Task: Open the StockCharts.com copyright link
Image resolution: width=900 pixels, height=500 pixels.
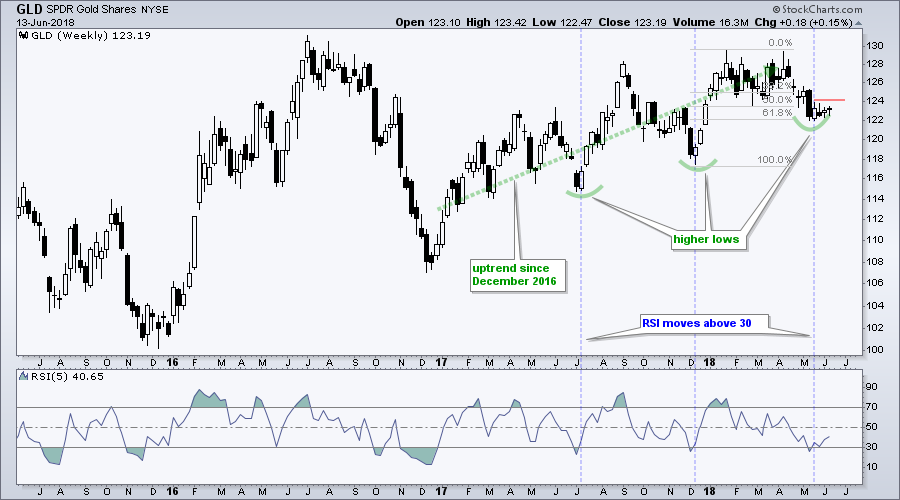Action: (817, 9)
